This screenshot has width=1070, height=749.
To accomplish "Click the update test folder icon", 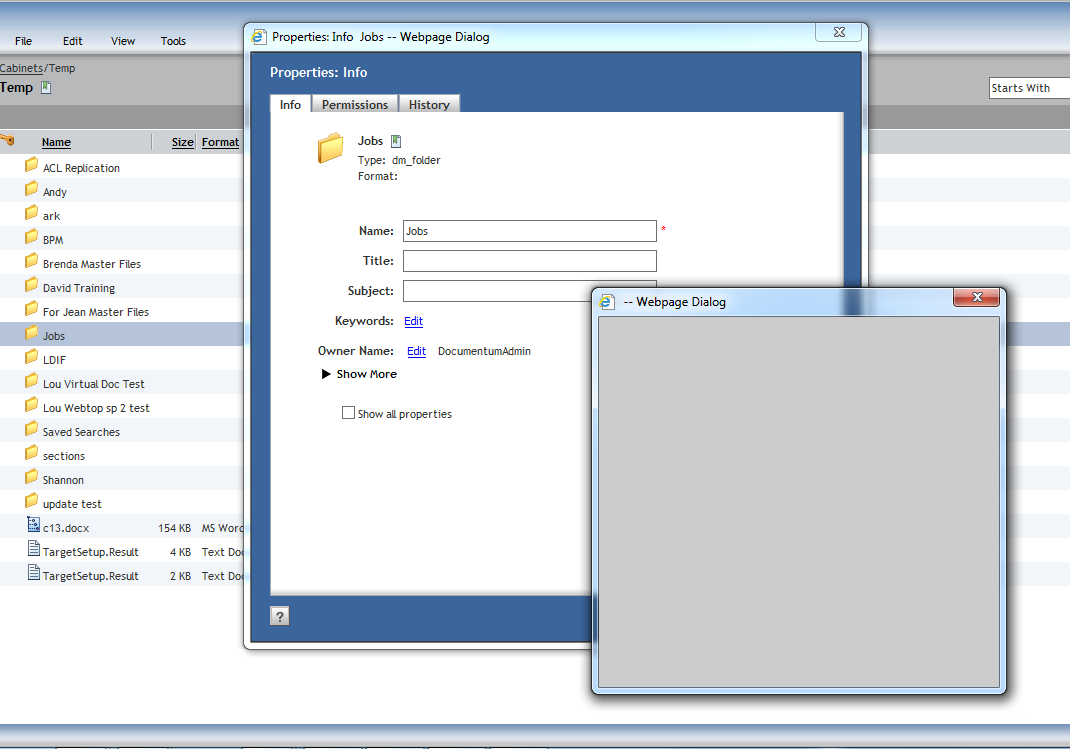I will tap(31, 501).
